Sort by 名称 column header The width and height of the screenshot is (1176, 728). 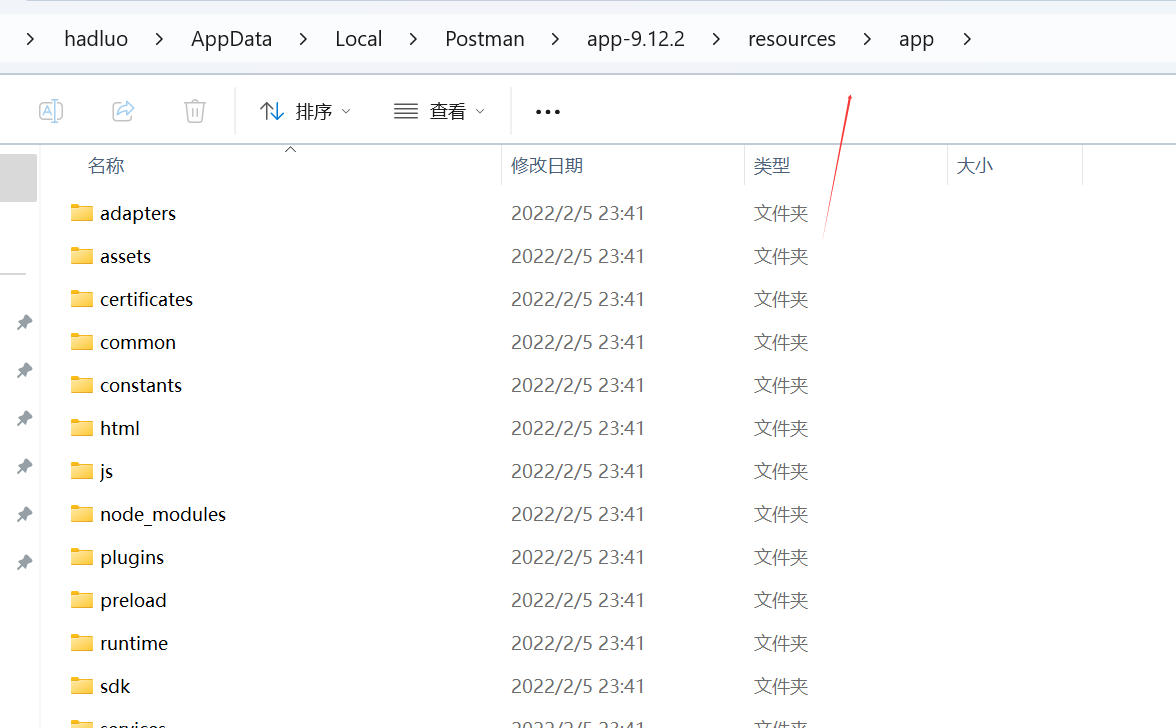[x=106, y=166]
